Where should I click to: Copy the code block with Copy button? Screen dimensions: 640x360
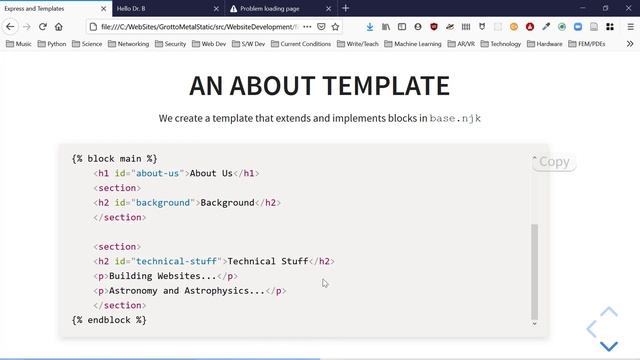click(x=554, y=162)
